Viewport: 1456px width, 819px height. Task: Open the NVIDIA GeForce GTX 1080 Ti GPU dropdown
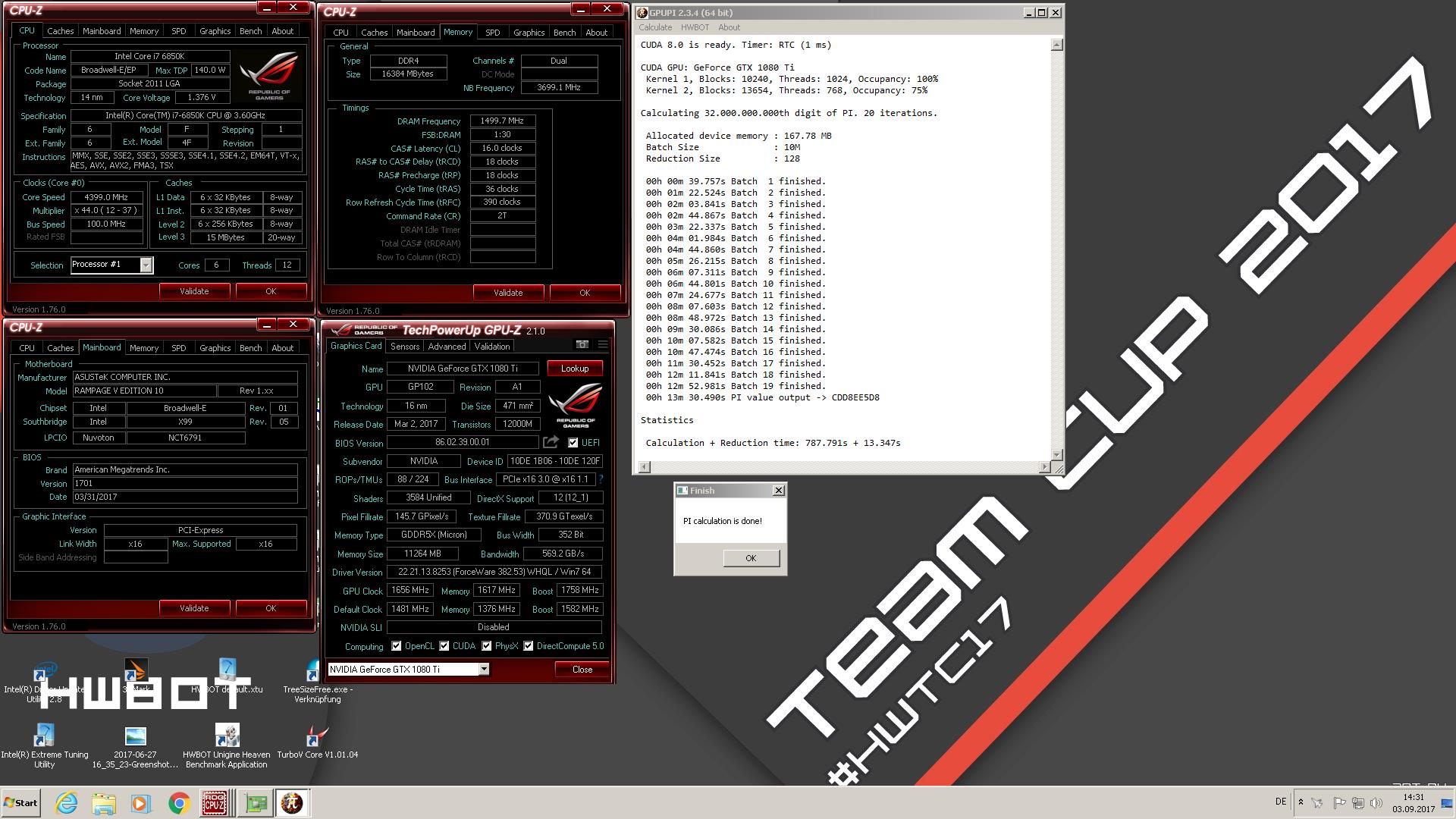click(408, 669)
